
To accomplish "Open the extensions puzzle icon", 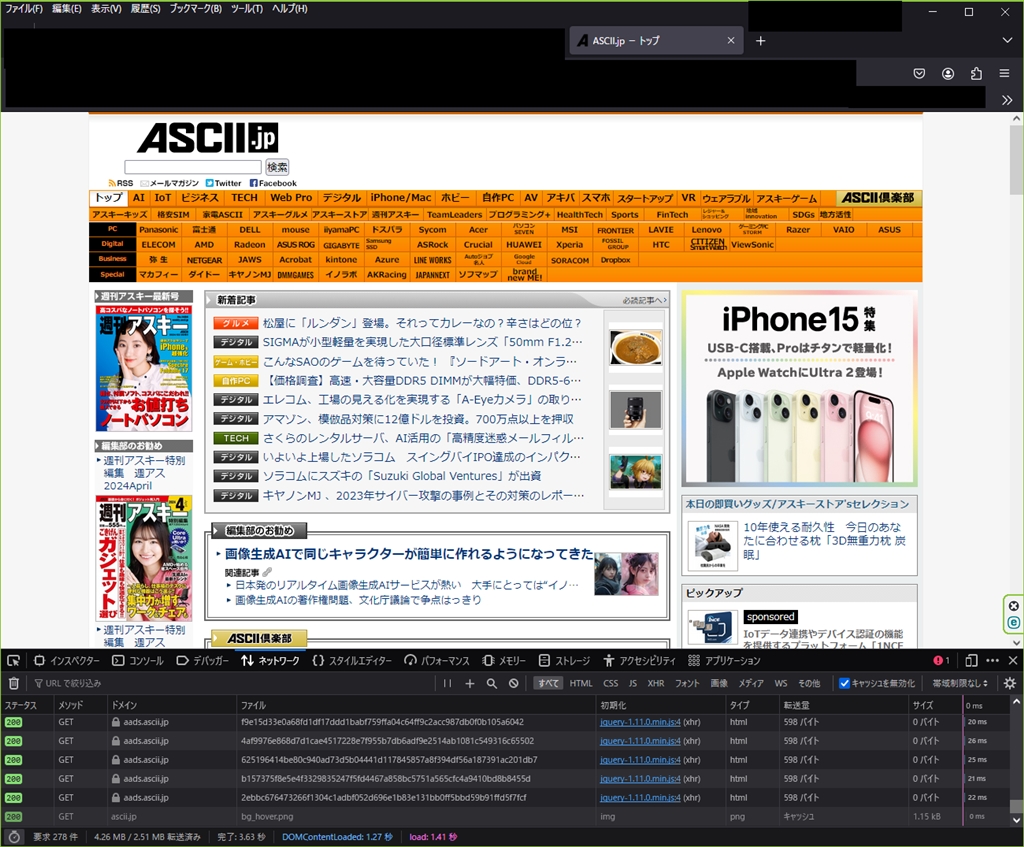I will click(976, 73).
